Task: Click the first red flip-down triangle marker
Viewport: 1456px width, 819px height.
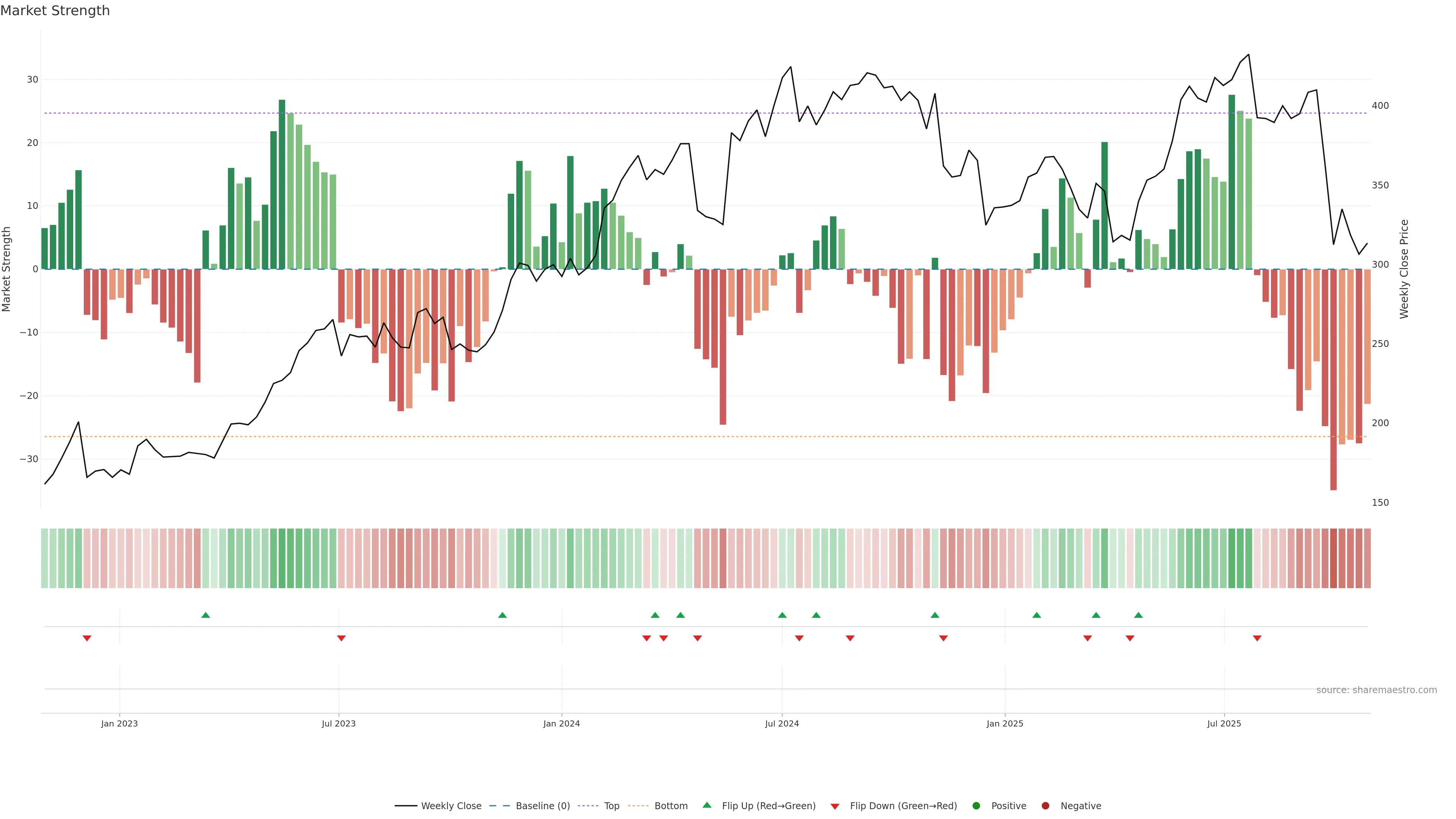Action: (x=87, y=638)
